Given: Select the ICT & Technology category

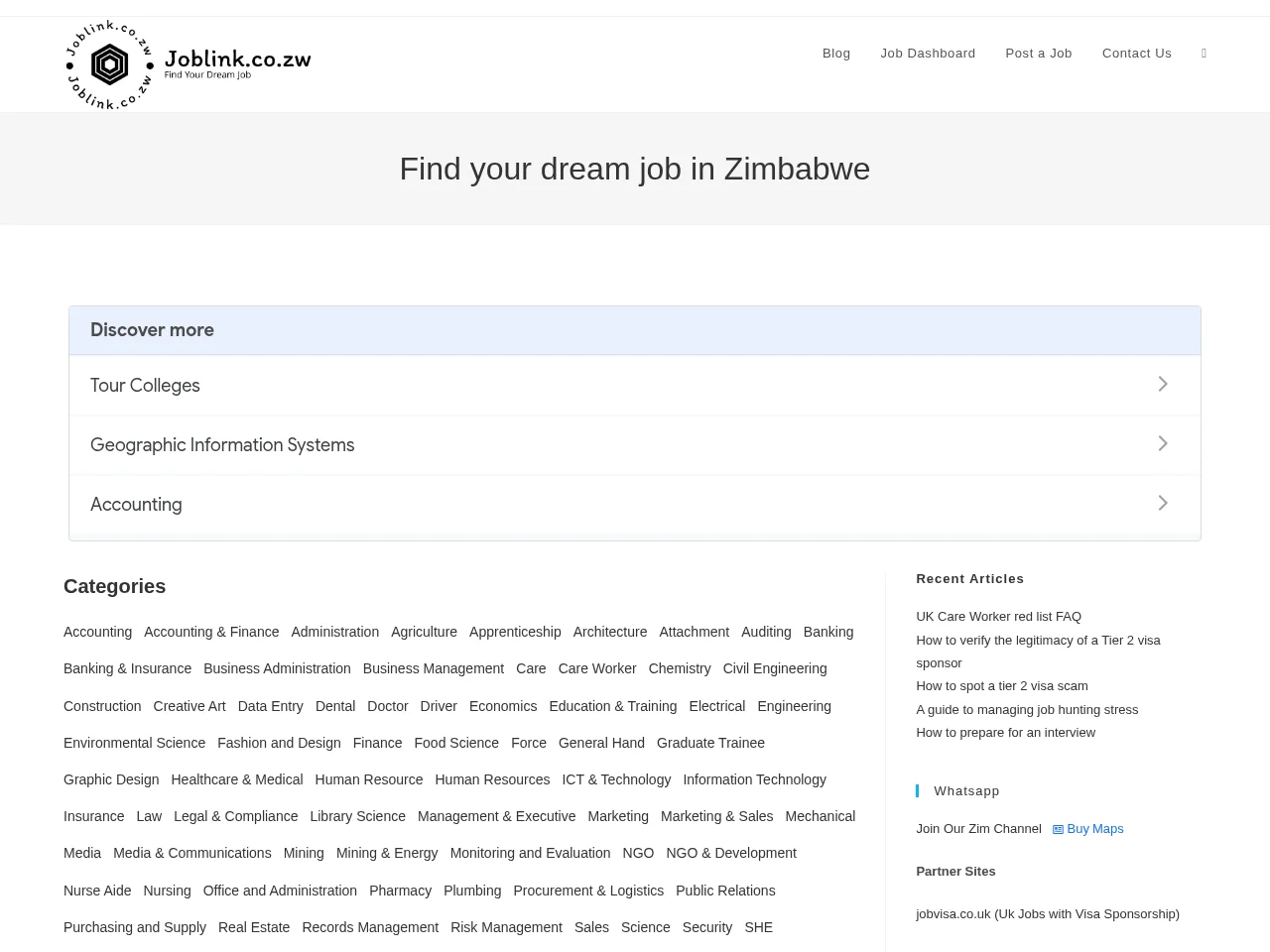Looking at the screenshot, I should click(616, 779).
